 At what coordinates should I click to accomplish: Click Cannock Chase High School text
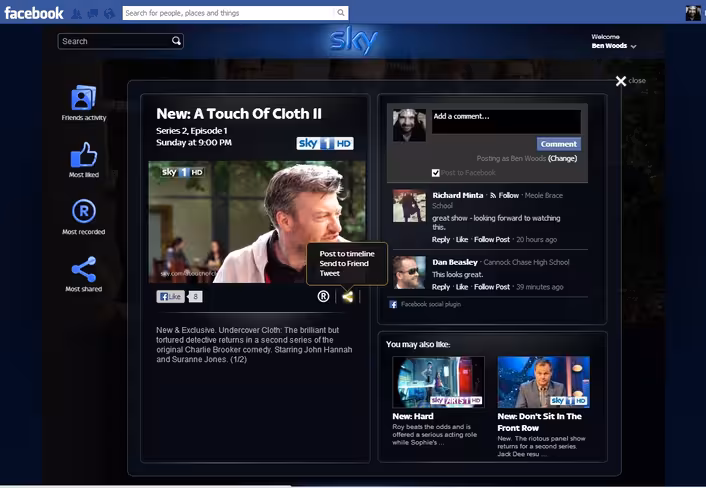(526, 262)
